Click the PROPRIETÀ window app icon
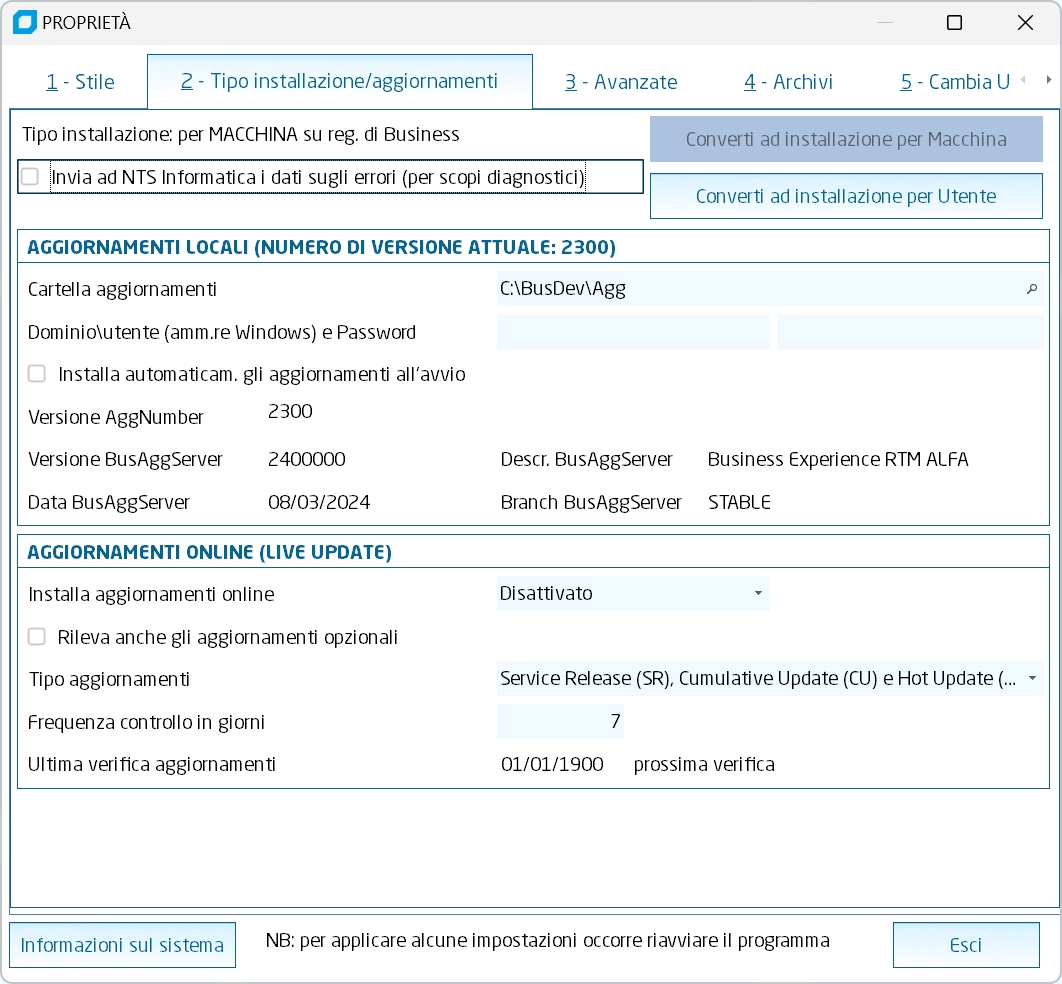Image resolution: width=1062 pixels, height=984 pixels. (x=25, y=22)
